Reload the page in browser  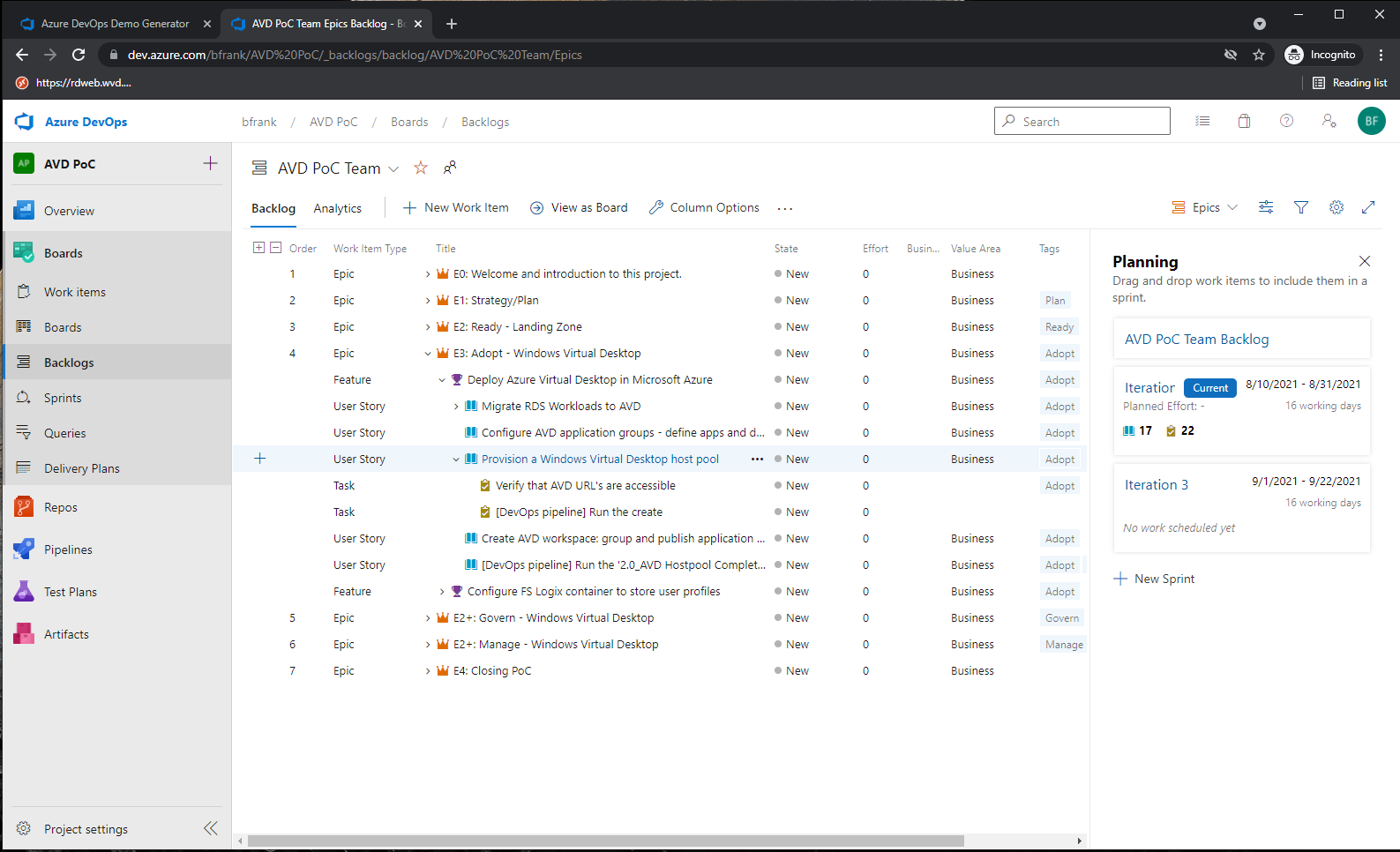[x=79, y=55]
